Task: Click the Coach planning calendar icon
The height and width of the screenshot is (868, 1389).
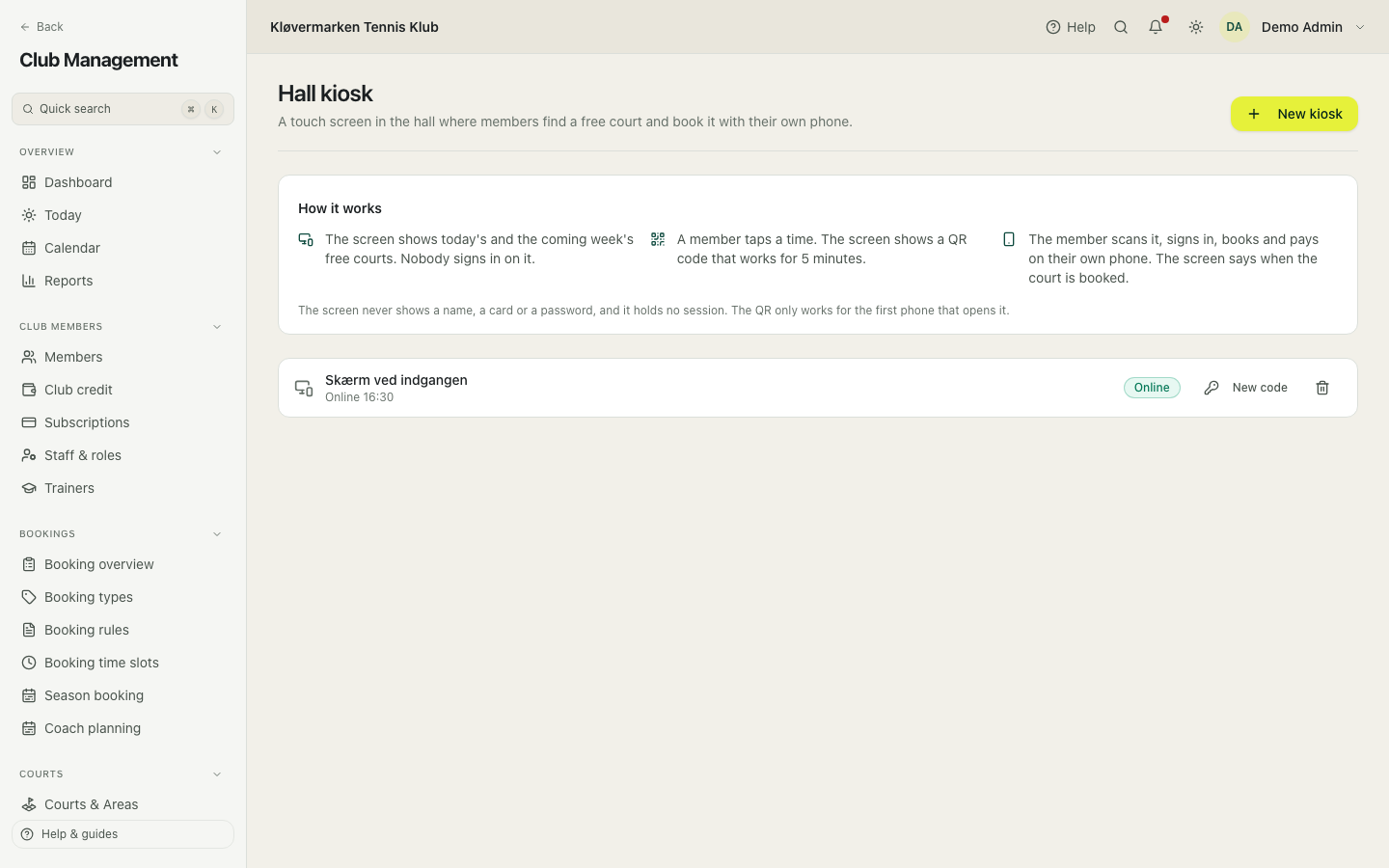Action: [x=29, y=728]
